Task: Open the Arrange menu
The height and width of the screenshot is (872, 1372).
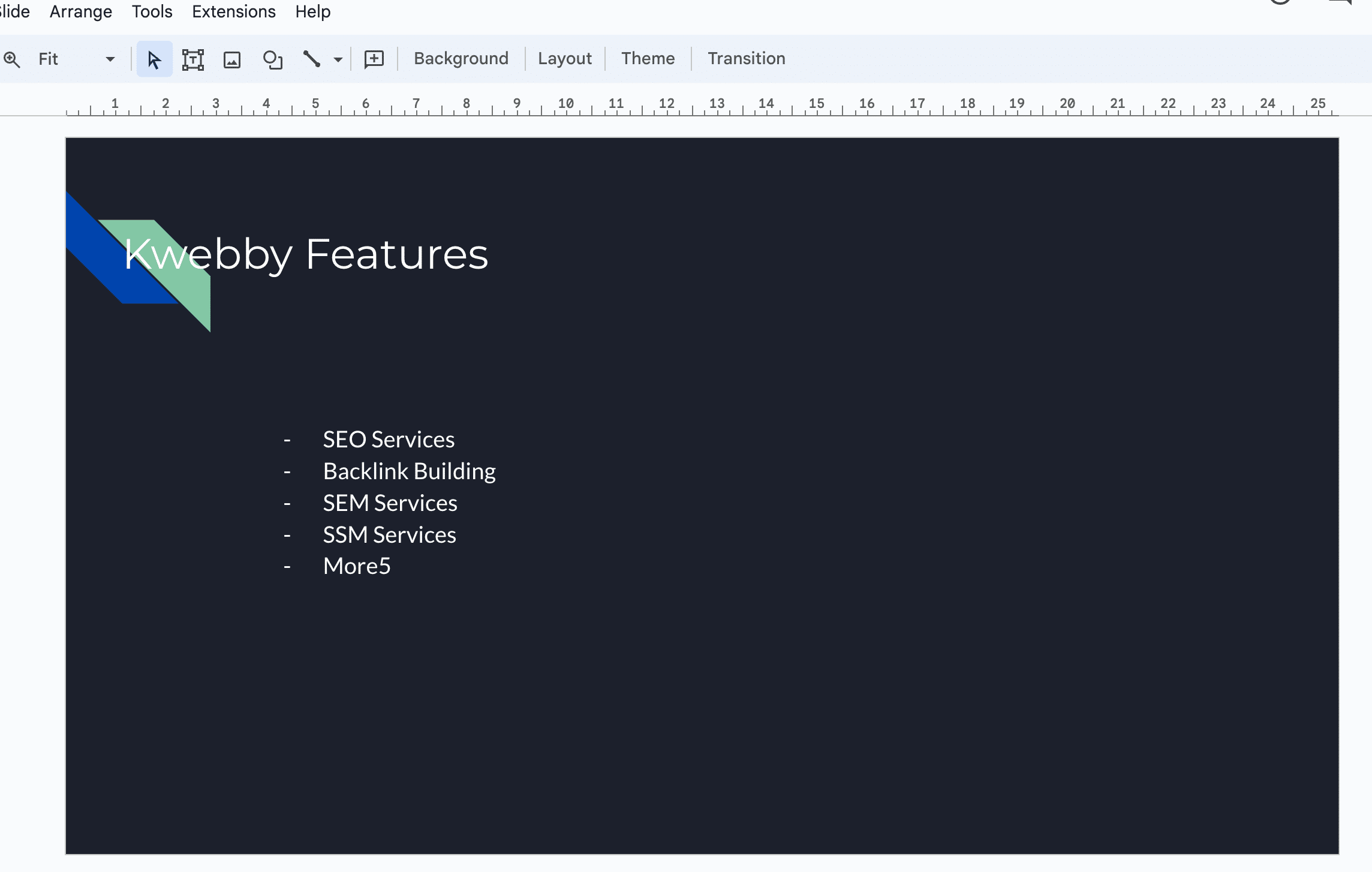Action: pyautogui.click(x=81, y=11)
